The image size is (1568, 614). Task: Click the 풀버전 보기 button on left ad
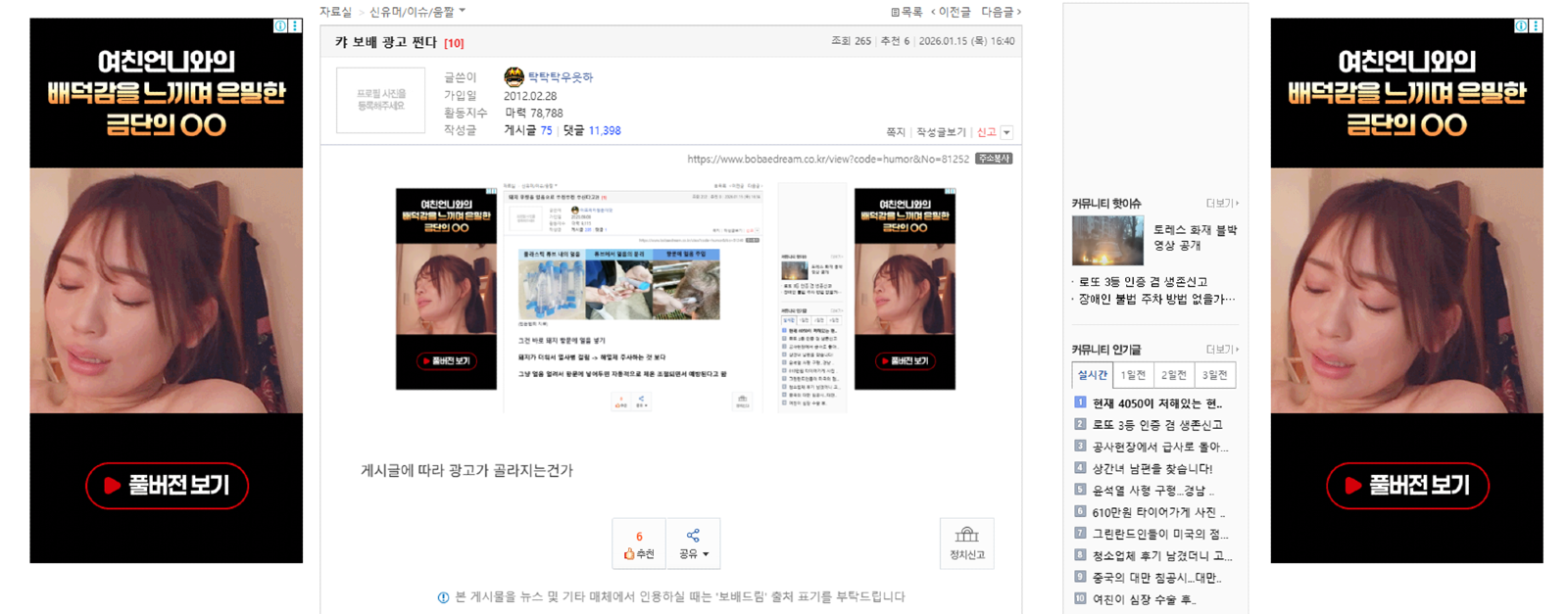tap(167, 486)
